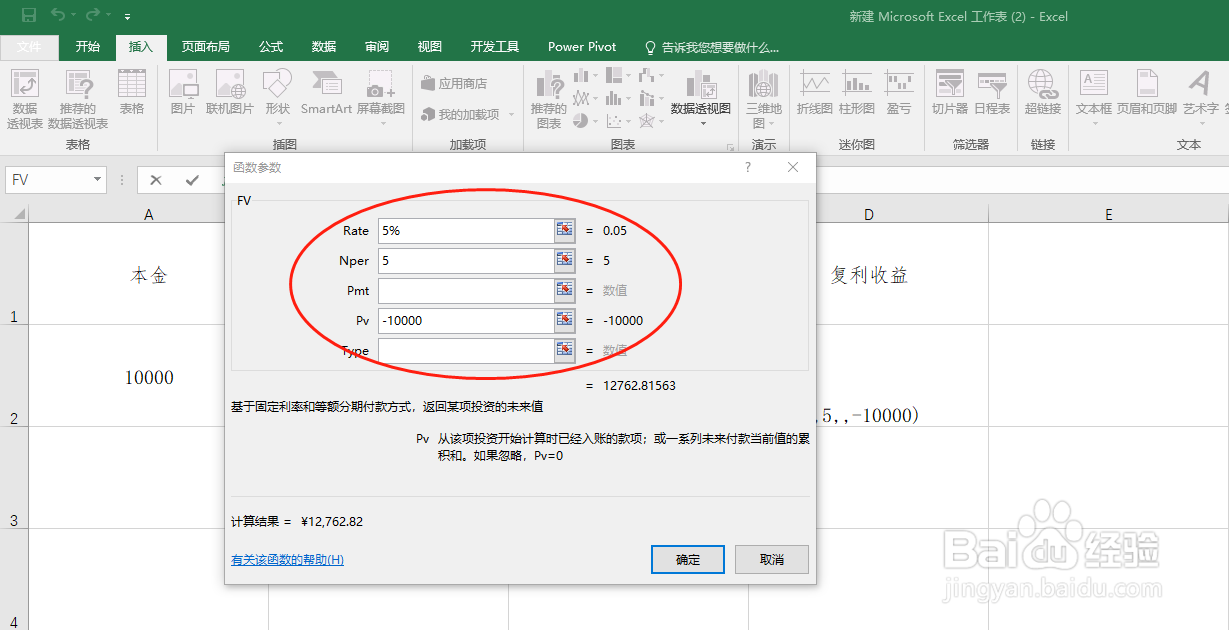Close the Function Arguments dialog
This screenshot has width=1229, height=630.
(793, 167)
